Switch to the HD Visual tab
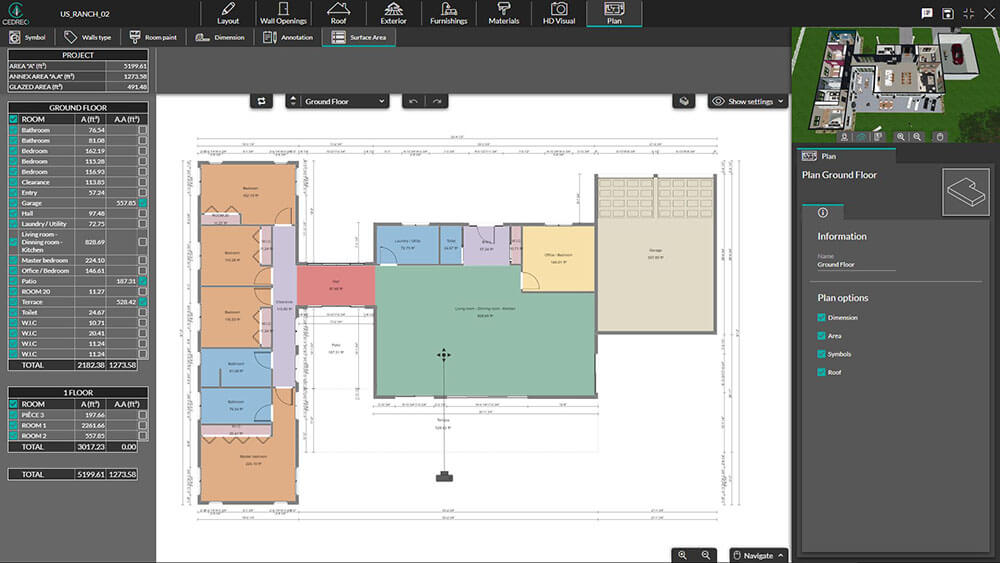Viewport: 1000px width, 563px height. pos(559,13)
